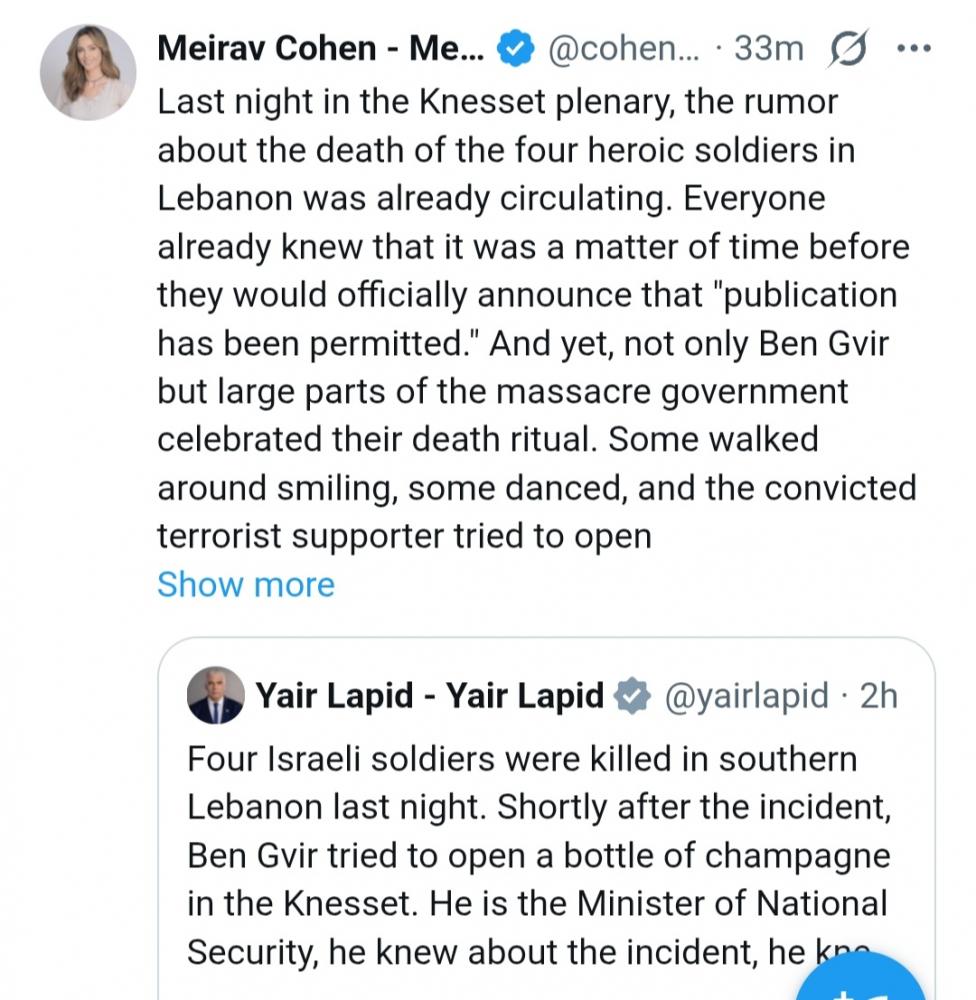Open the @yairlapid handle
The height and width of the screenshot is (1000, 976).
[x=746, y=695]
